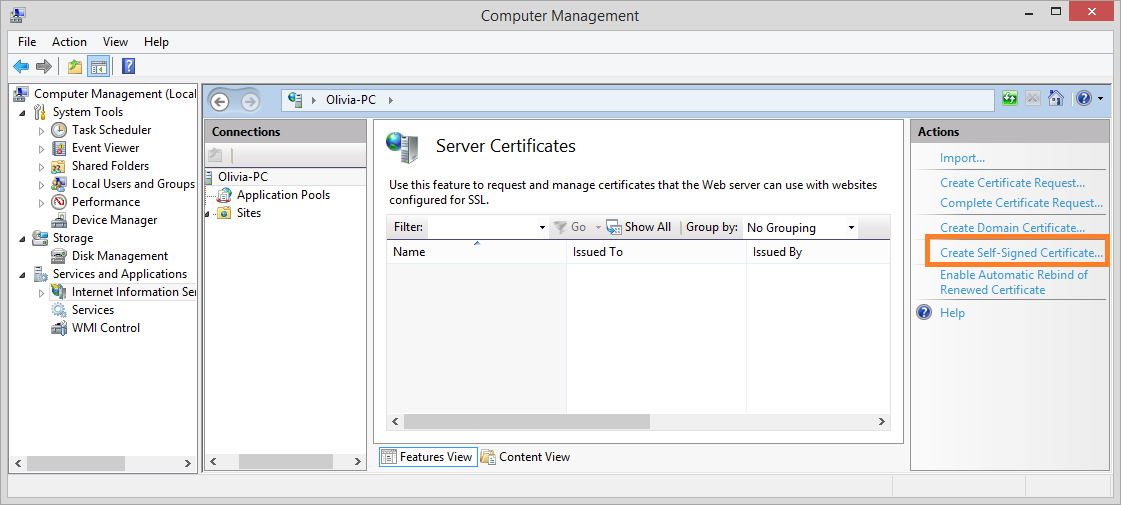Click the IIS round back navigation button
The height and width of the screenshot is (505, 1121).
(220, 101)
